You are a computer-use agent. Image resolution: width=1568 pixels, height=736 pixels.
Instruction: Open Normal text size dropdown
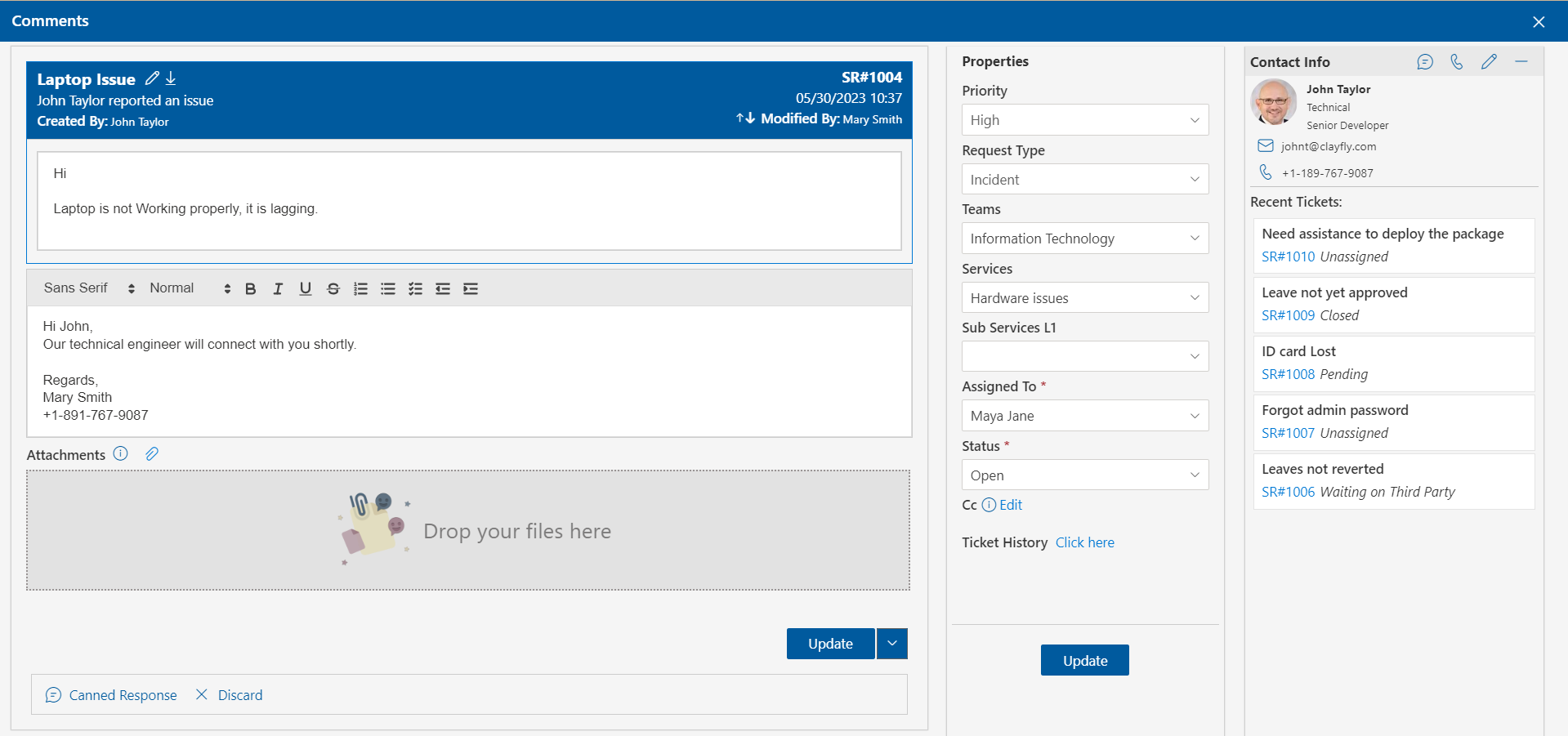pos(190,288)
